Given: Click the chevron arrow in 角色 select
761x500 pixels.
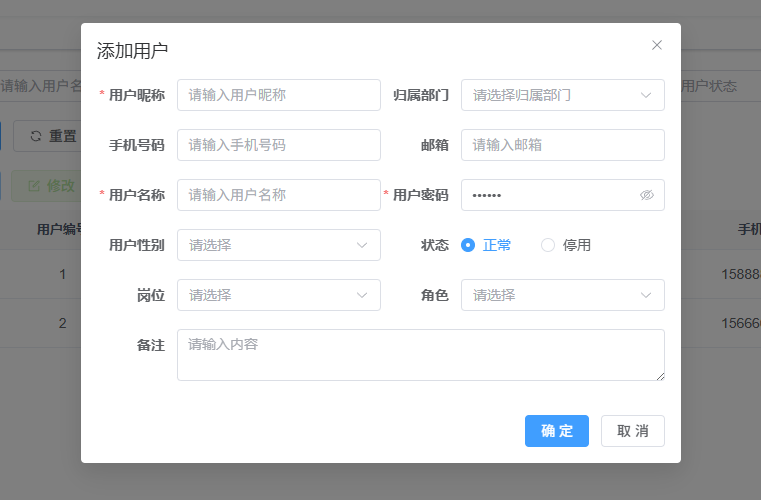Looking at the screenshot, I should (x=645, y=295).
